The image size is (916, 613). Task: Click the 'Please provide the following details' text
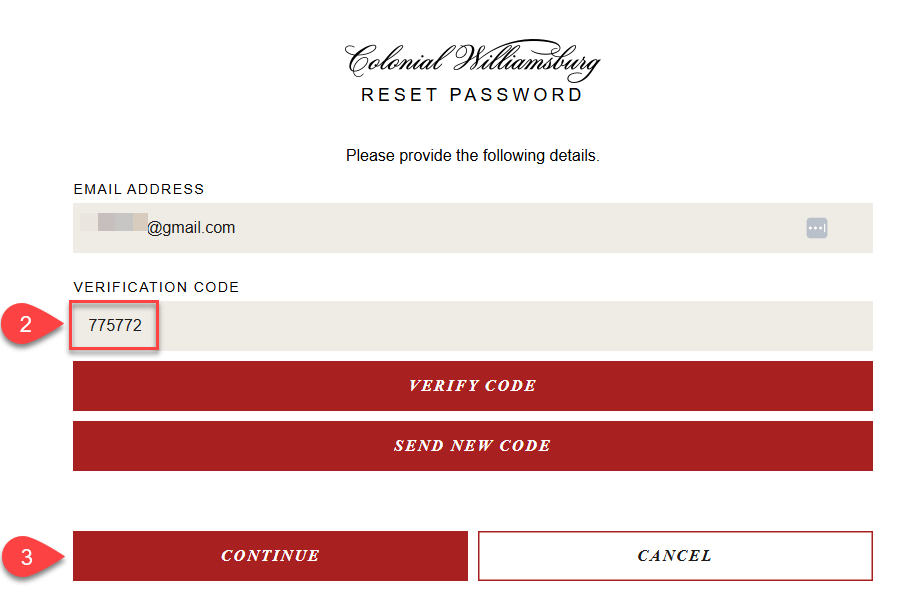(473, 155)
